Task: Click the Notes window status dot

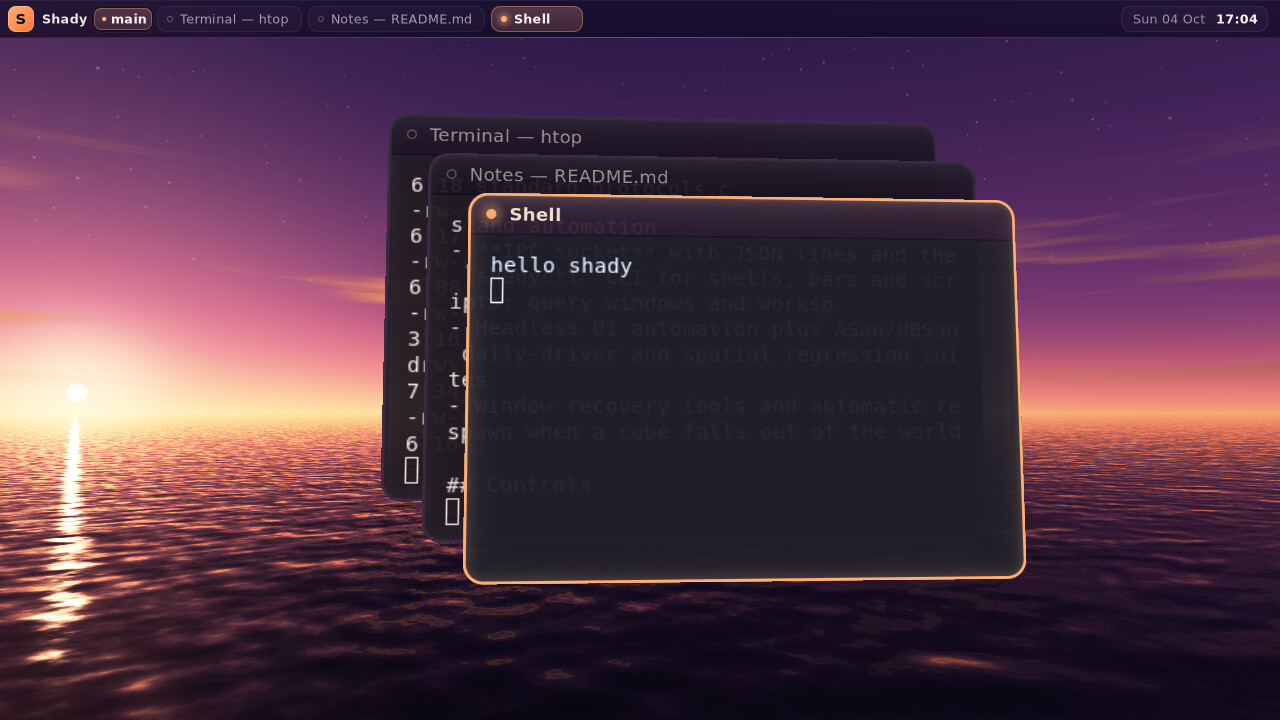Action: [x=452, y=174]
